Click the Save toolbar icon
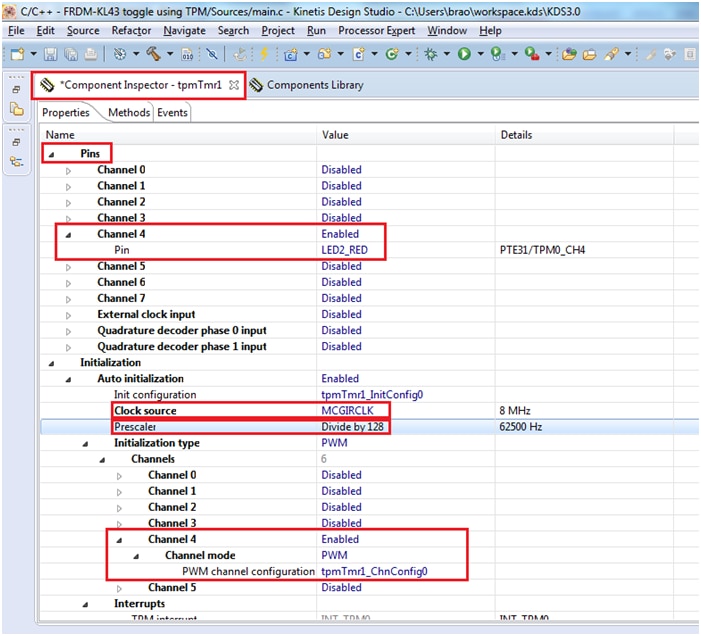The width and height of the screenshot is (701, 636). pyautogui.click(x=51, y=54)
